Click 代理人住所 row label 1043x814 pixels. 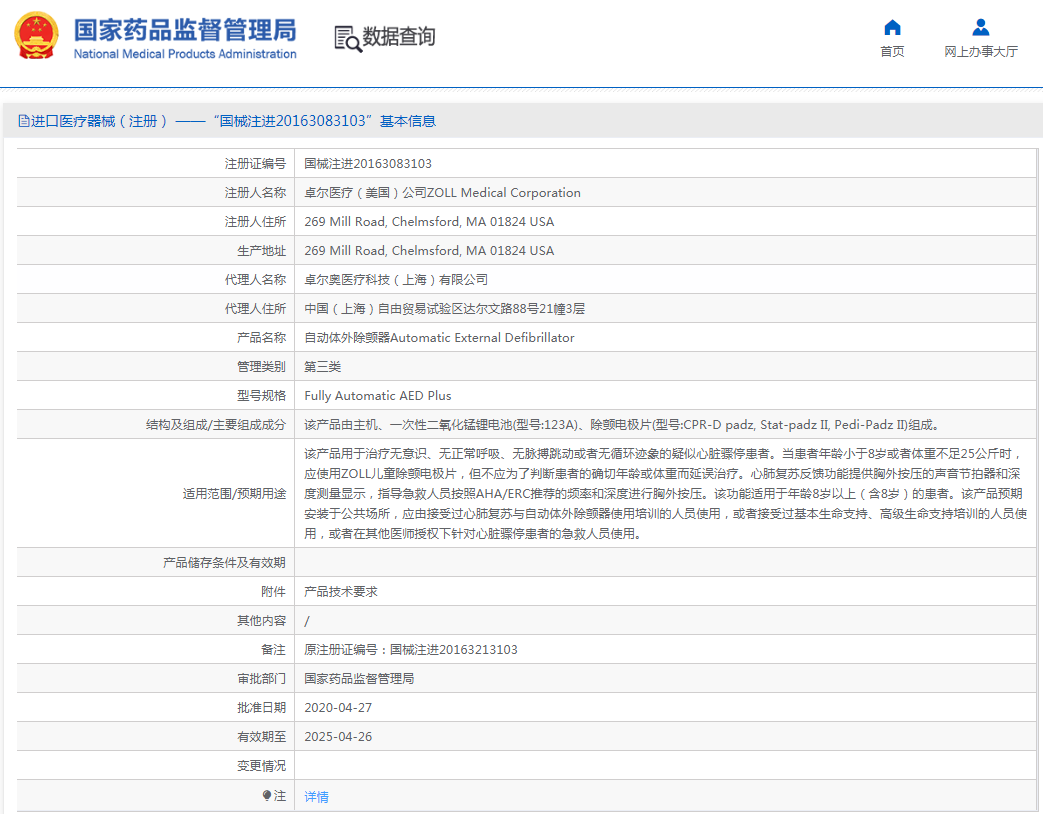(x=255, y=309)
